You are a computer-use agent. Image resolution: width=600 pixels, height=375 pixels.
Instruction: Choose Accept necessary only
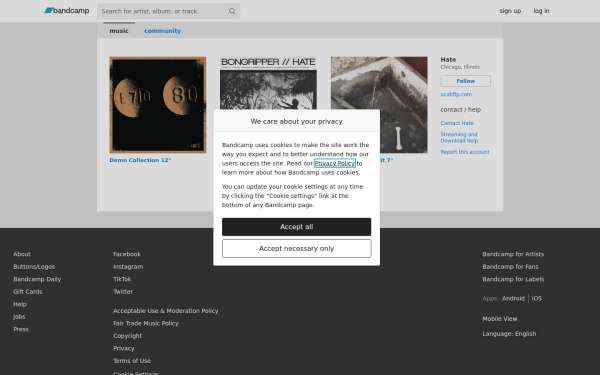pos(297,249)
